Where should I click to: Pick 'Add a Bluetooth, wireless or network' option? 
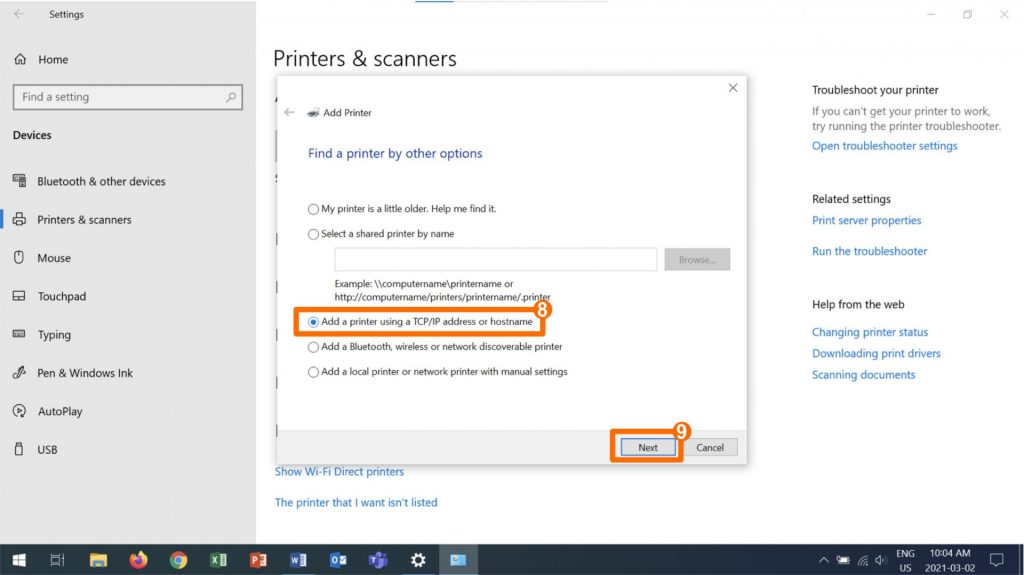314,347
